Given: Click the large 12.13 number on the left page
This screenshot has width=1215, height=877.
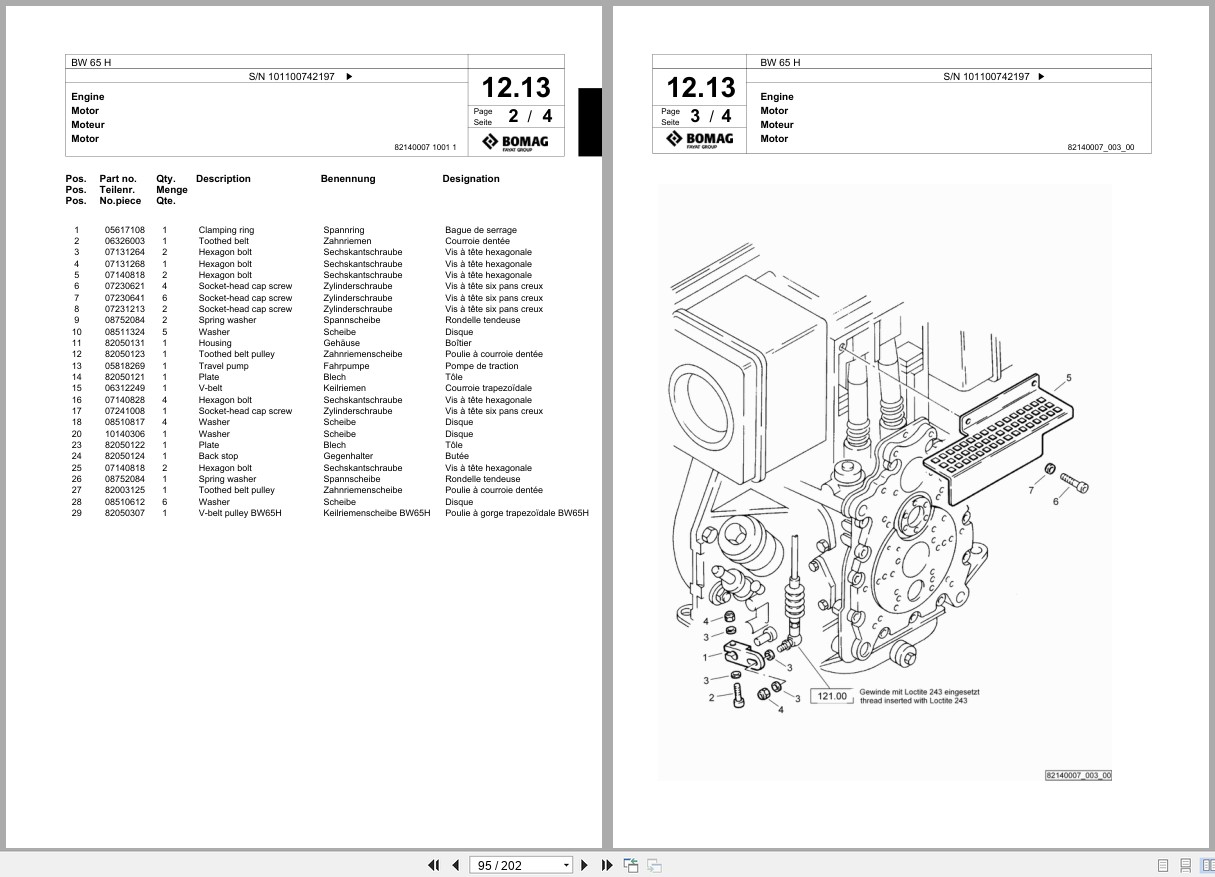Looking at the screenshot, I should coord(516,87).
